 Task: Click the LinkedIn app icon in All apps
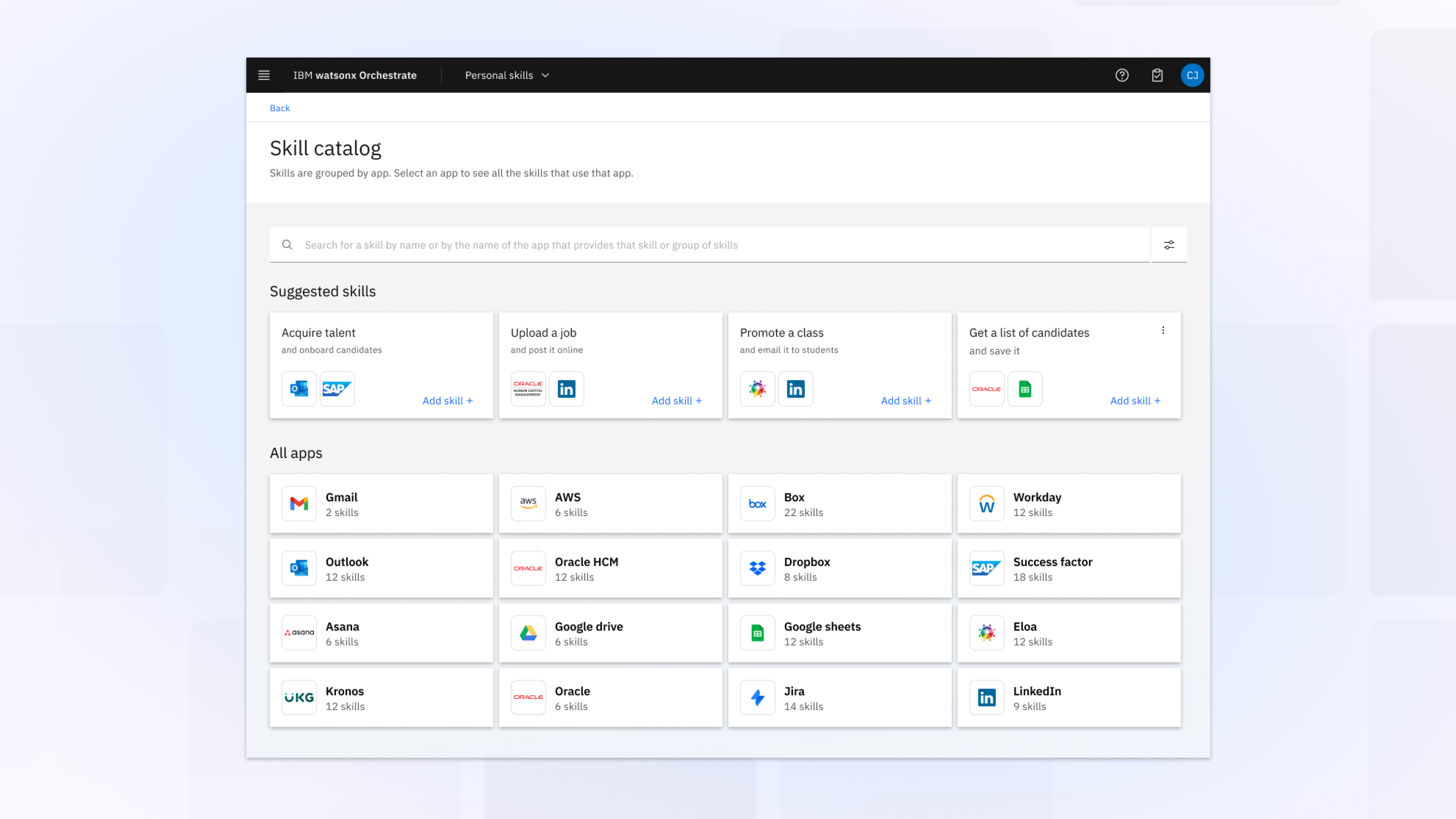pyautogui.click(x=986, y=698)
